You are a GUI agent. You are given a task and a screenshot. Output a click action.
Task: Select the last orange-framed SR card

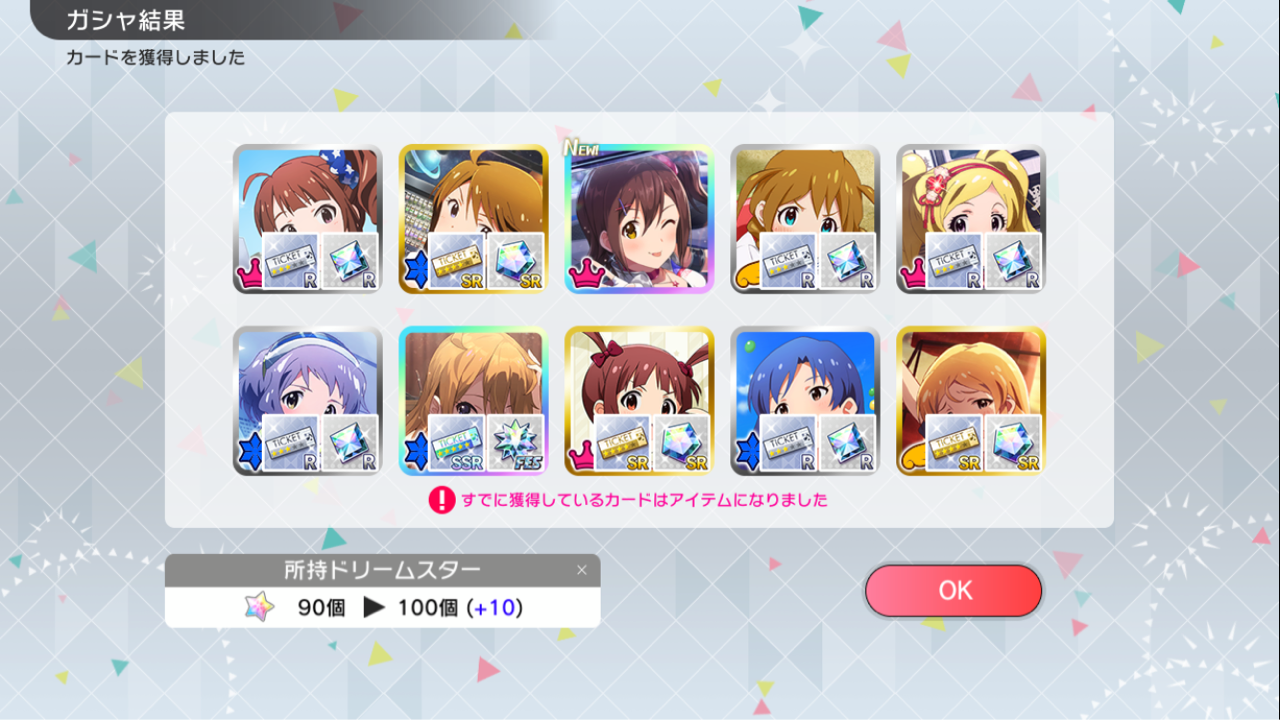pyautogui.click(x=972, y=401)
